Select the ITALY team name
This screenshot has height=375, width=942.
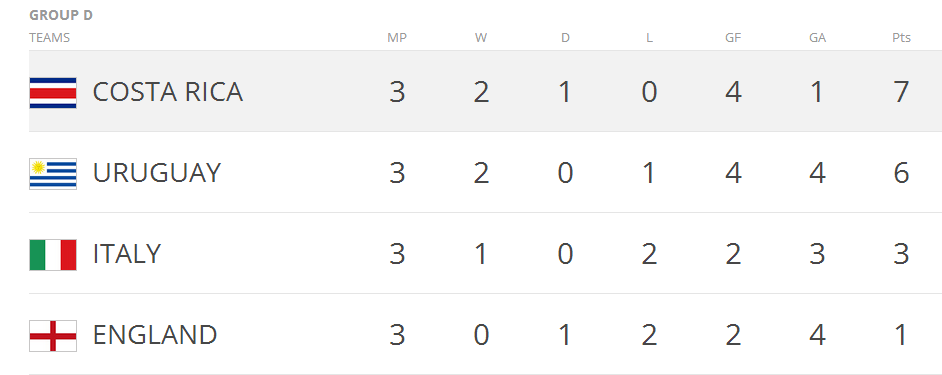click(x=127, y=254)
